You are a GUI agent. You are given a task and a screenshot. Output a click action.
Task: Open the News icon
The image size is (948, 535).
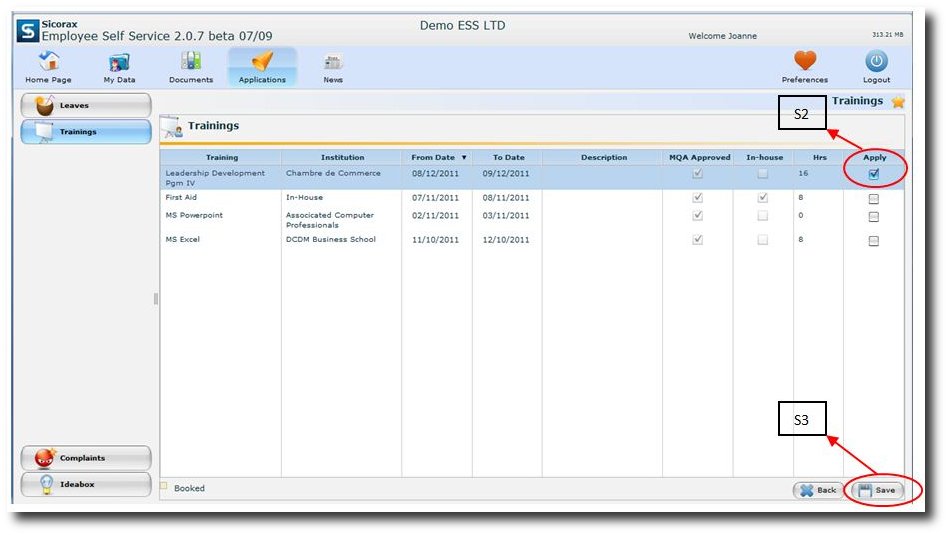point(333,62)
